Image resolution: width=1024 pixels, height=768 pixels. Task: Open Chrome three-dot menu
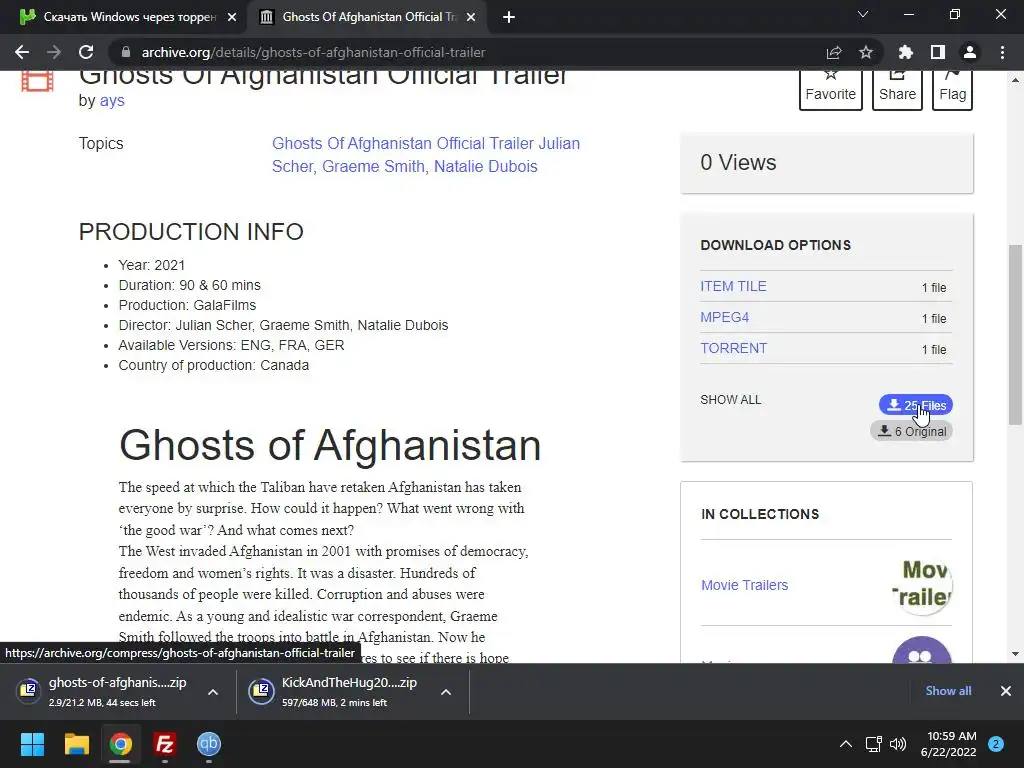(1002, 52)
